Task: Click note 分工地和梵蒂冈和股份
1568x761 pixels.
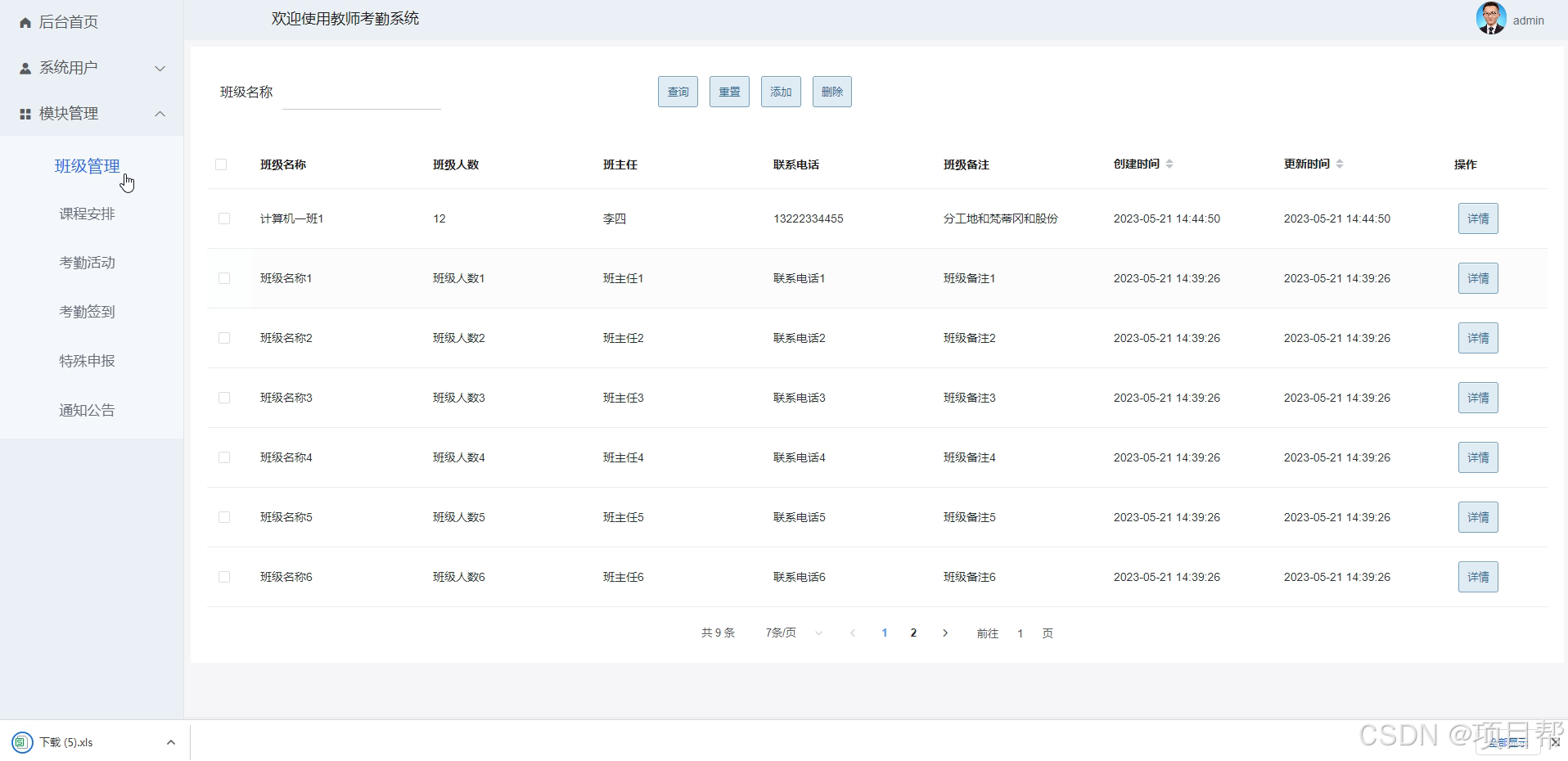Action: click(1000, 218)
